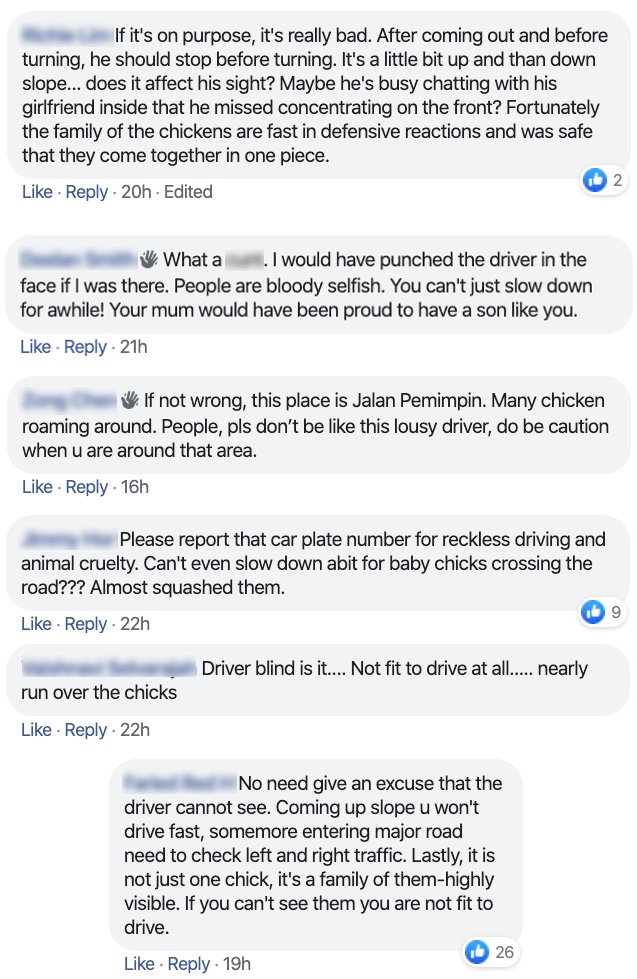The height and width of the screenshot is (979, 637).
Task: Reply to the comment edited 20h ago
Action: pos(86,191)
